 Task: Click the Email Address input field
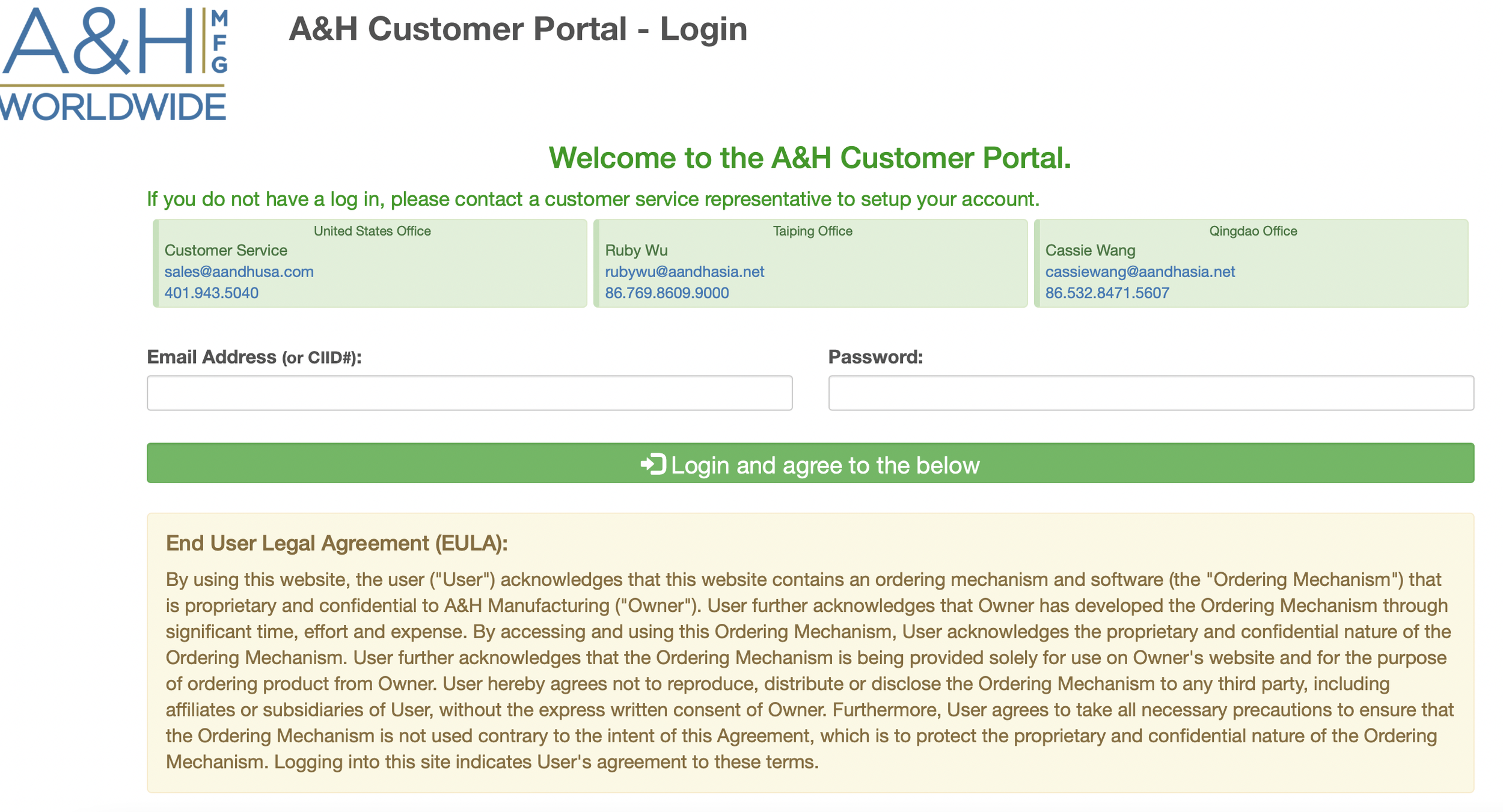[x=469, y=392]
